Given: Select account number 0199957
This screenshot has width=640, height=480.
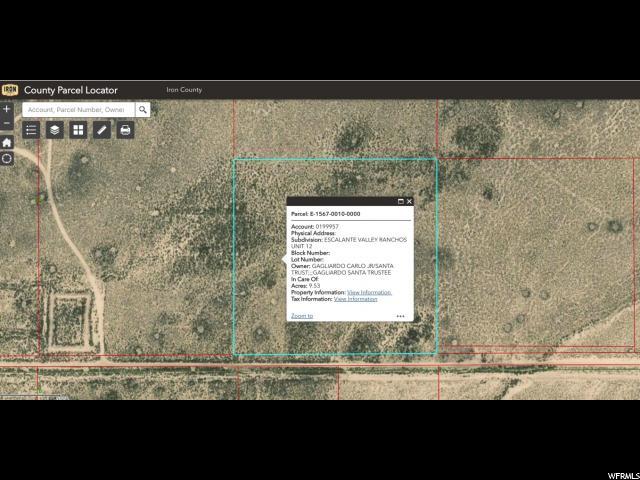Looking at the screenshot, I should [327, 227].
